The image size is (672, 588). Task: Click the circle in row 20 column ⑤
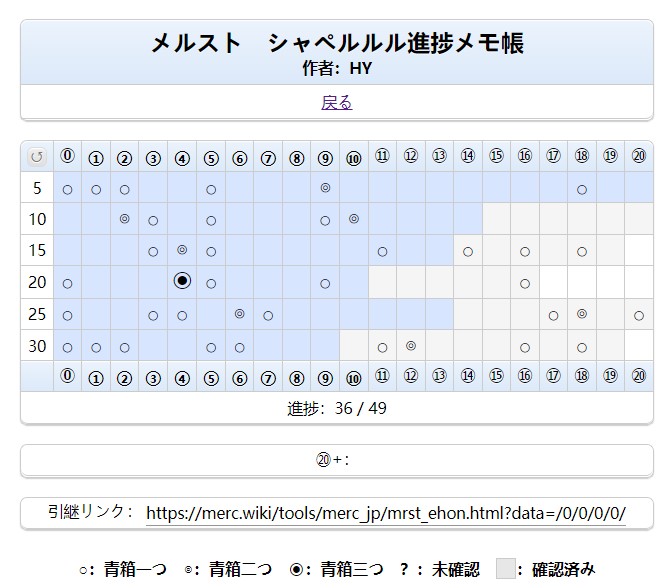click(211, 284)
